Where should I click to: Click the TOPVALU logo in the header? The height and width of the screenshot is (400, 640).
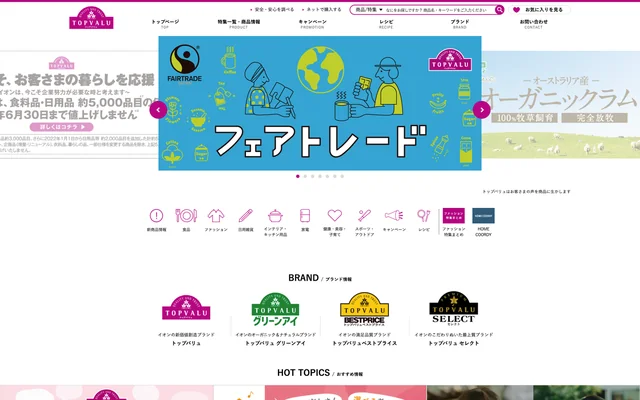[x=91, y=18]
